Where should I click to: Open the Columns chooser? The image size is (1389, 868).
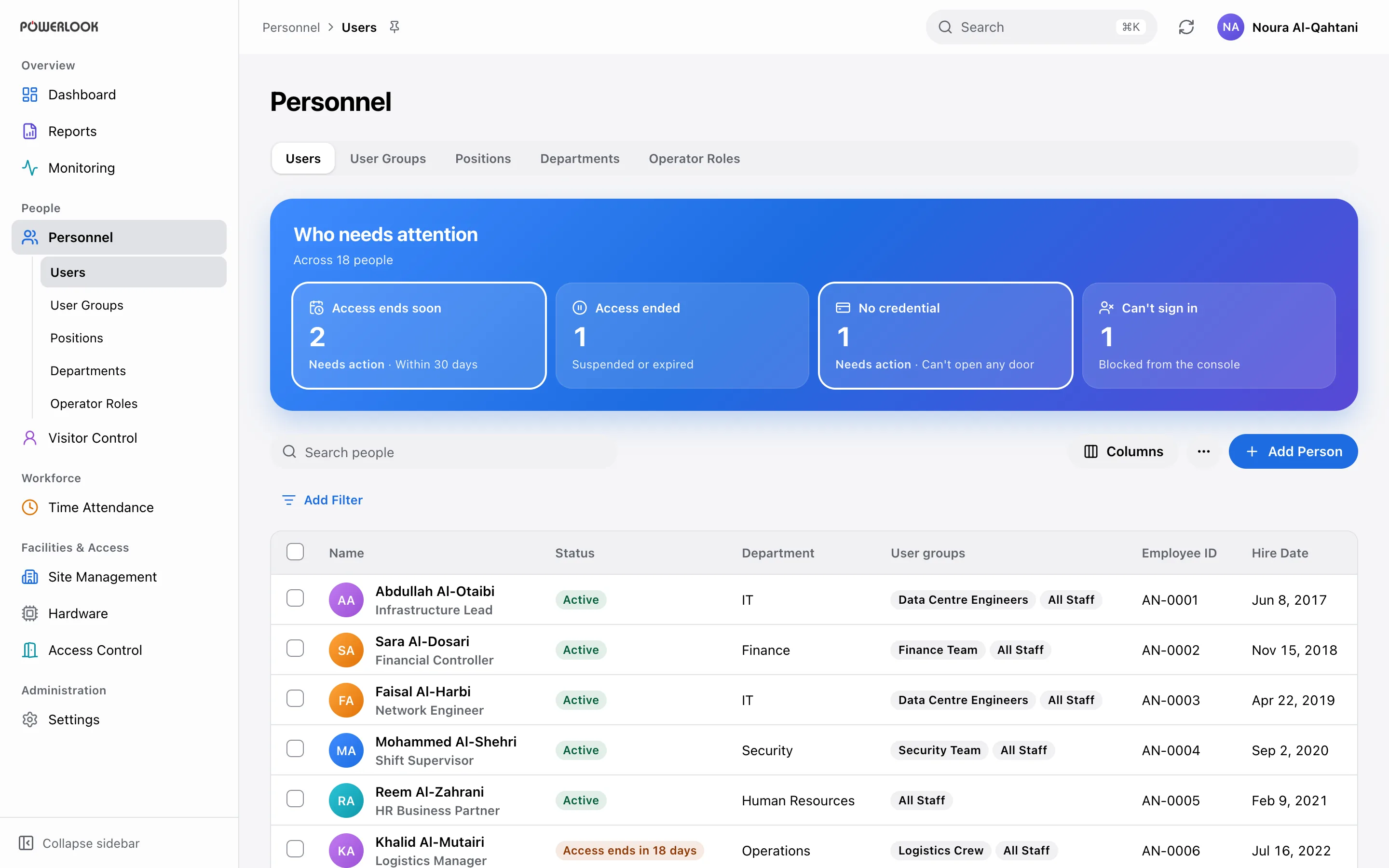pyautogui.click(x=1123, y=451)
